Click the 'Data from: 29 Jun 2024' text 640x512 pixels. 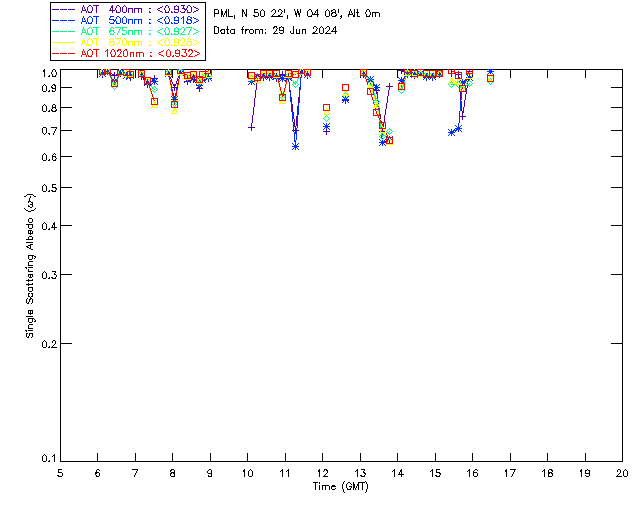(275, 31)
